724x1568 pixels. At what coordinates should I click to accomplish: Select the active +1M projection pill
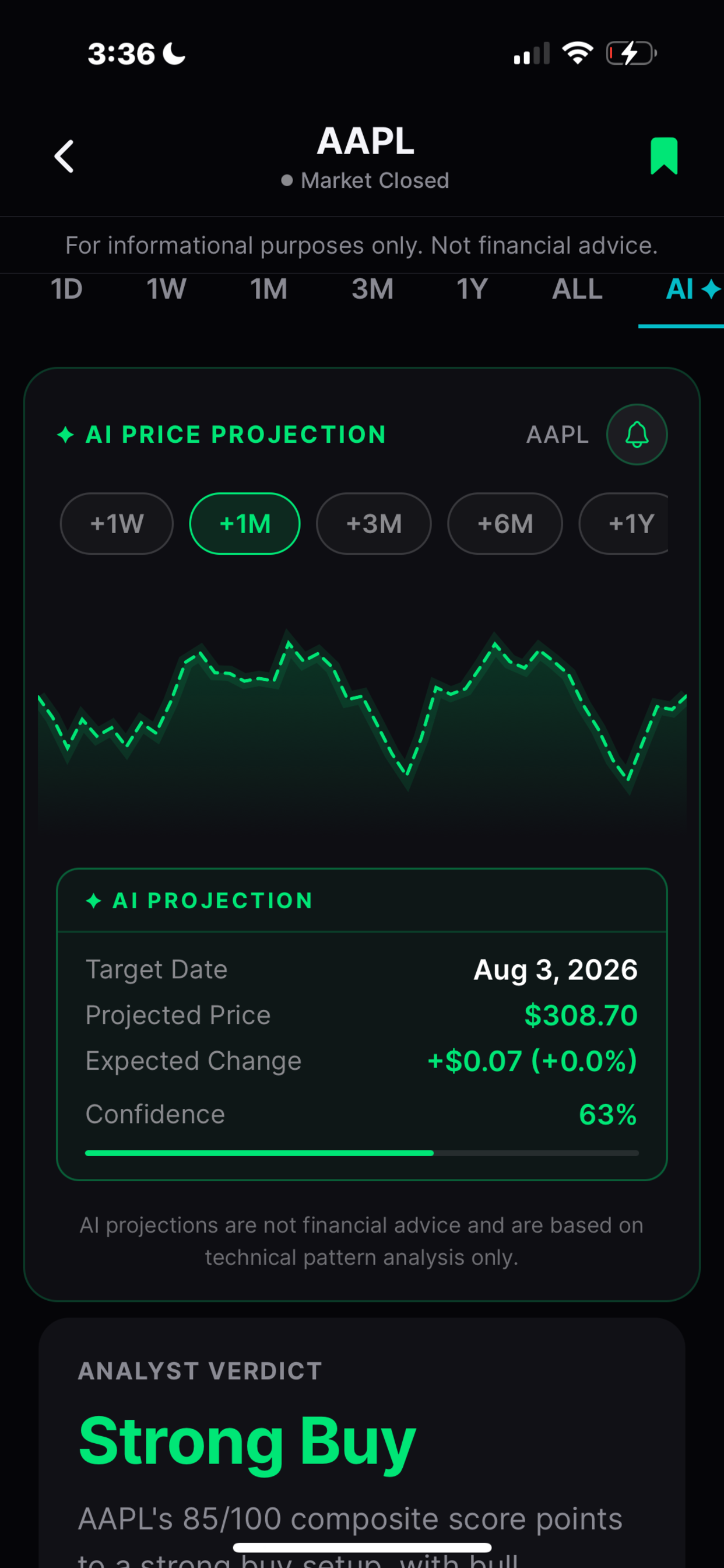(245, 523)
